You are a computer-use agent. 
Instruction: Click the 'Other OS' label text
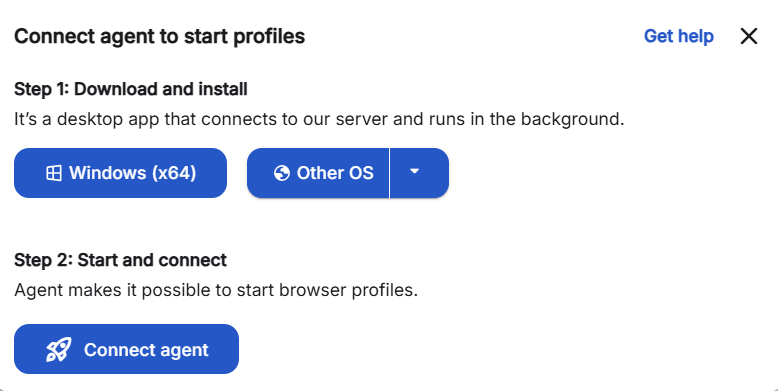tap(335, 173)
